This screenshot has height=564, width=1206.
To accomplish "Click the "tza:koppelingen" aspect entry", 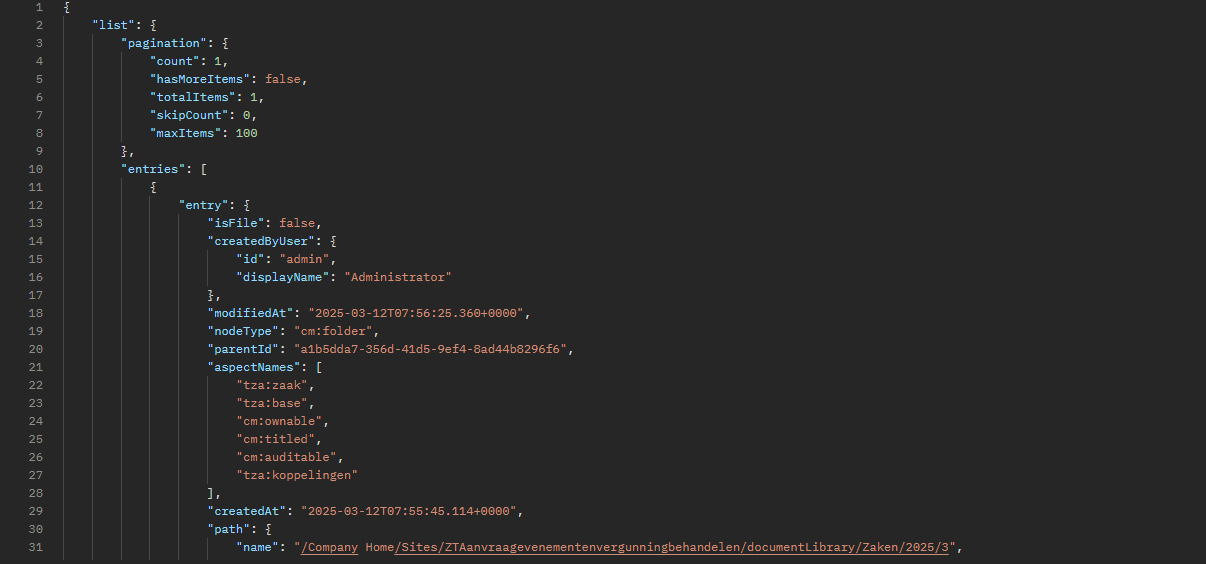I will point(297,475).
